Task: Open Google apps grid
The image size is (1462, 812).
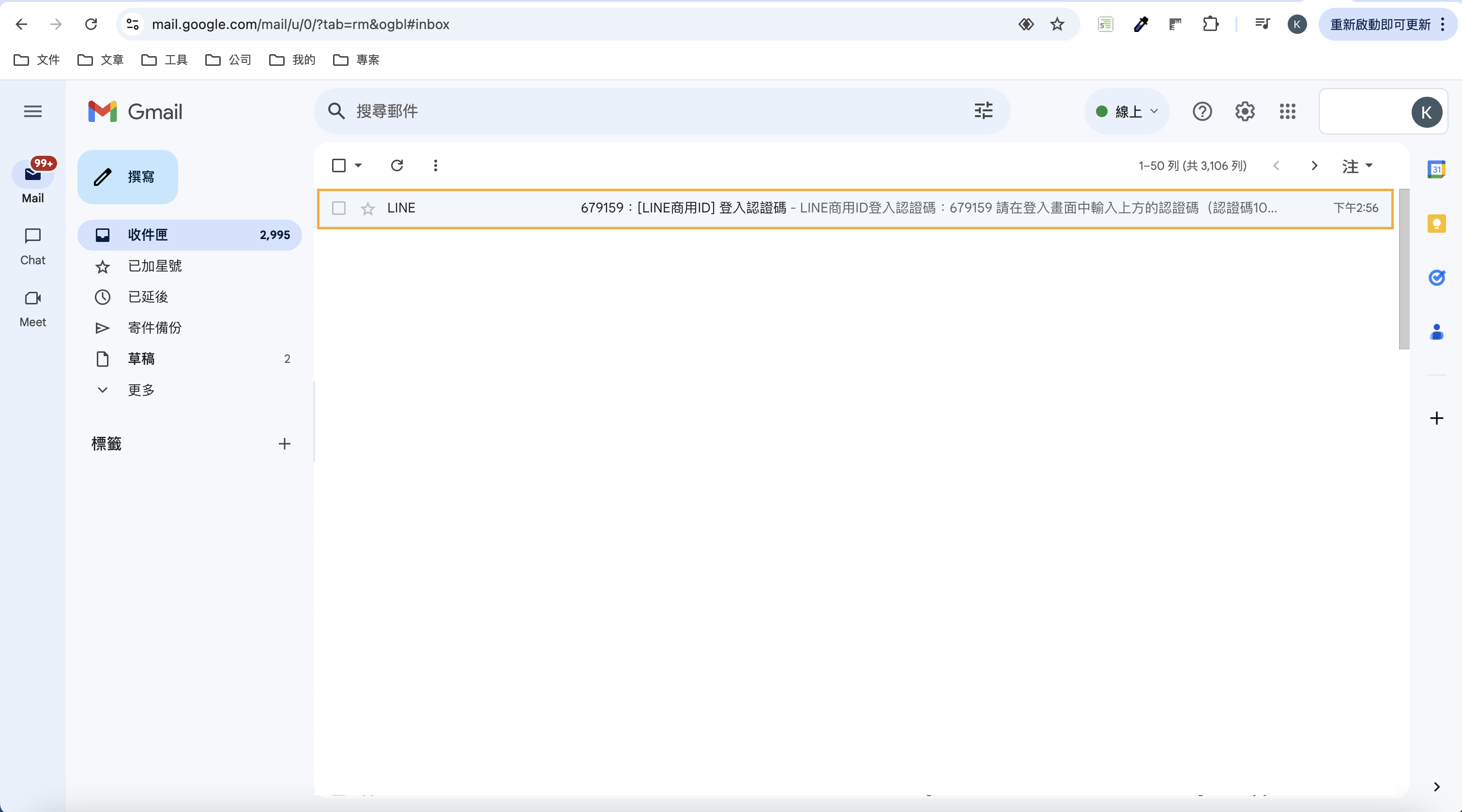Action: pyautogui.click(x=1288, y=111)
